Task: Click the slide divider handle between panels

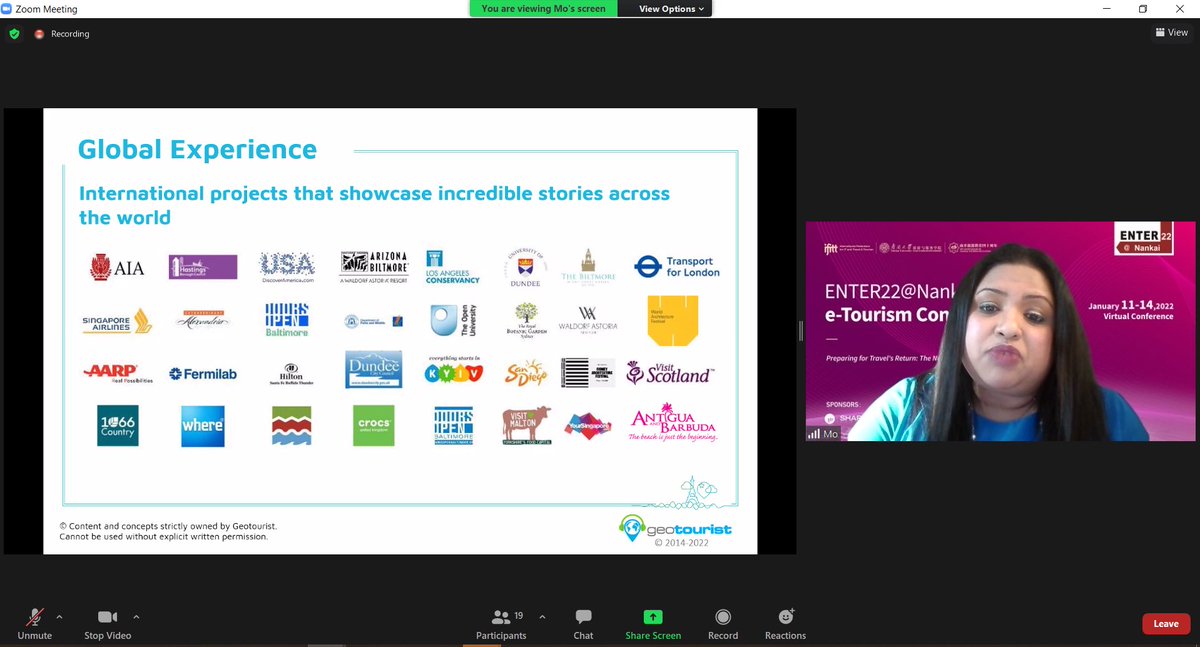Action: point(801,331)
